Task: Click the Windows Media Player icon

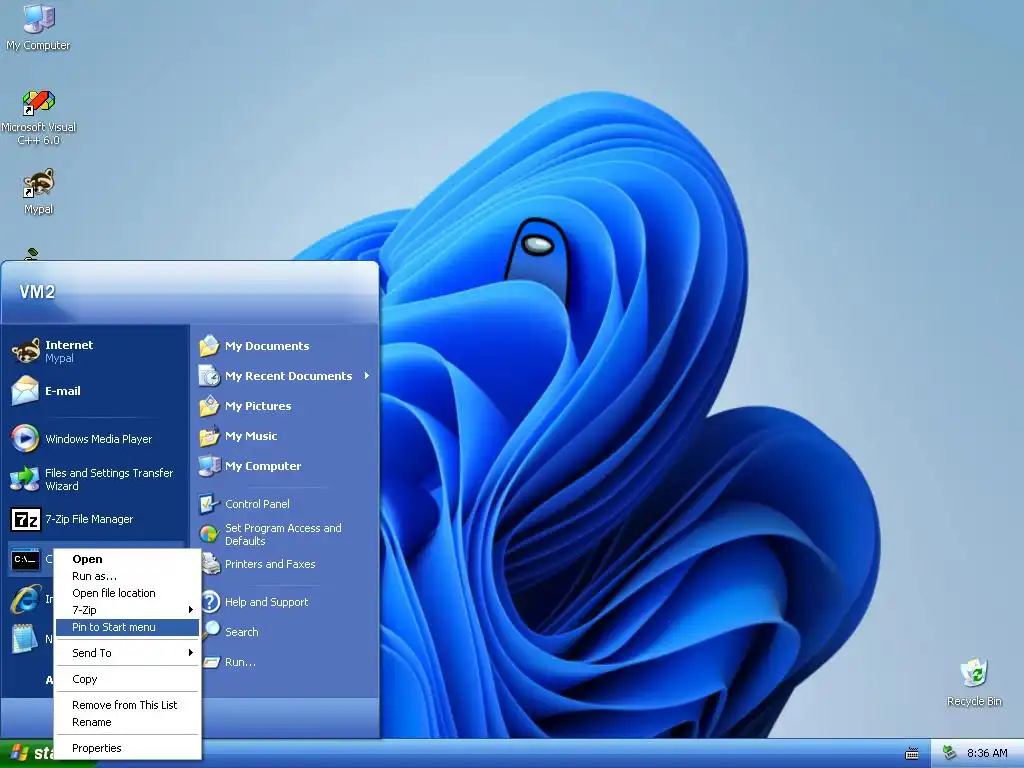Action: pos(25,438)
